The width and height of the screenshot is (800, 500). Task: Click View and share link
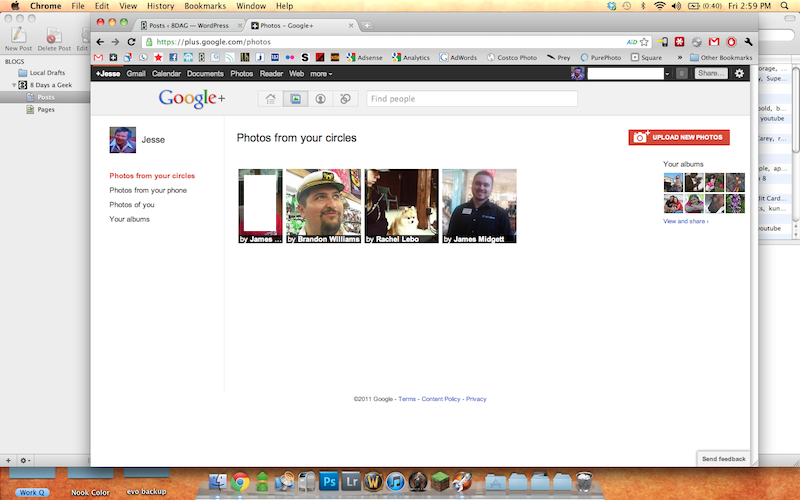[686, 221]
